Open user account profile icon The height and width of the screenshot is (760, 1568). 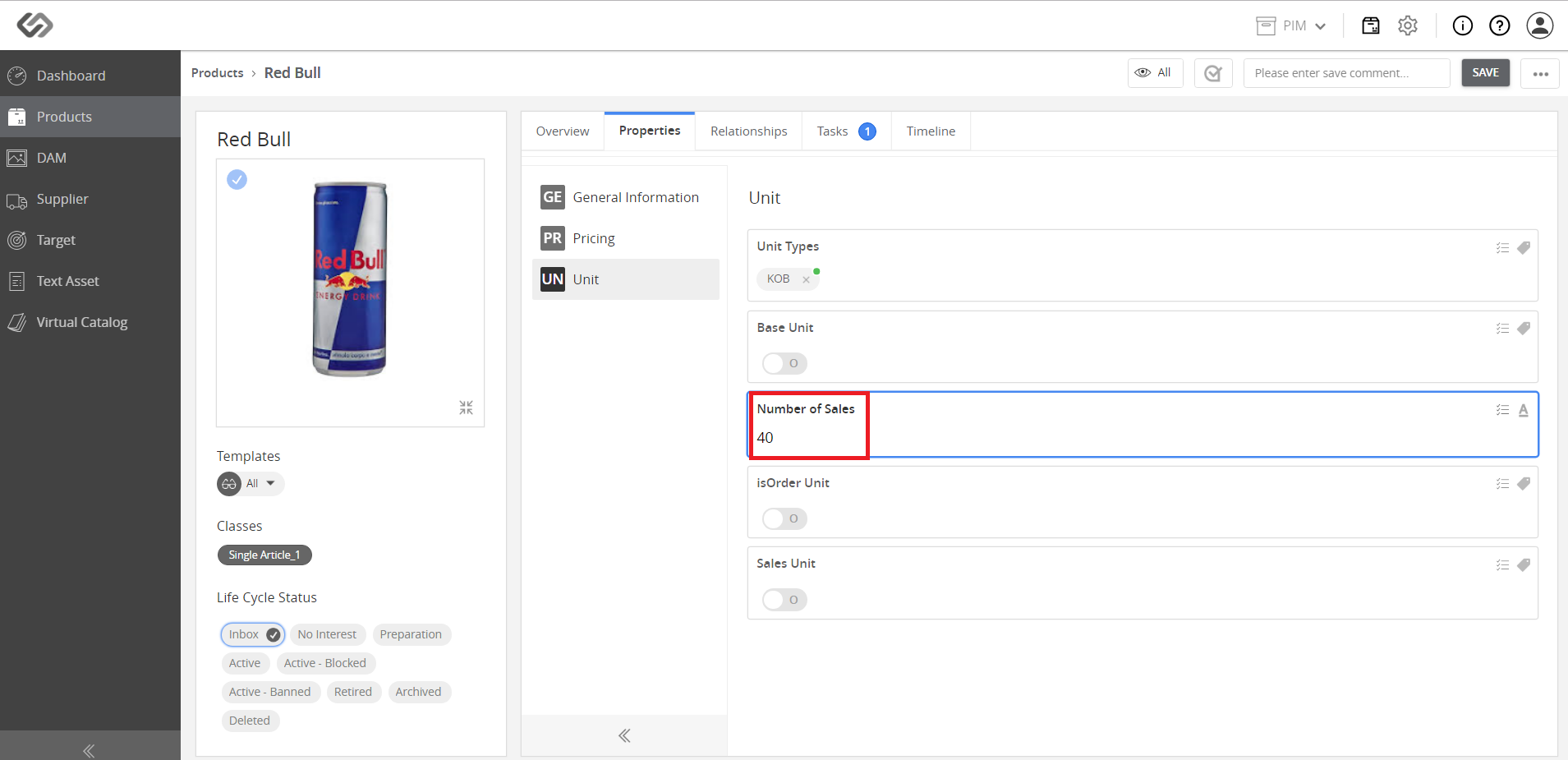[x=1540, y=25]
